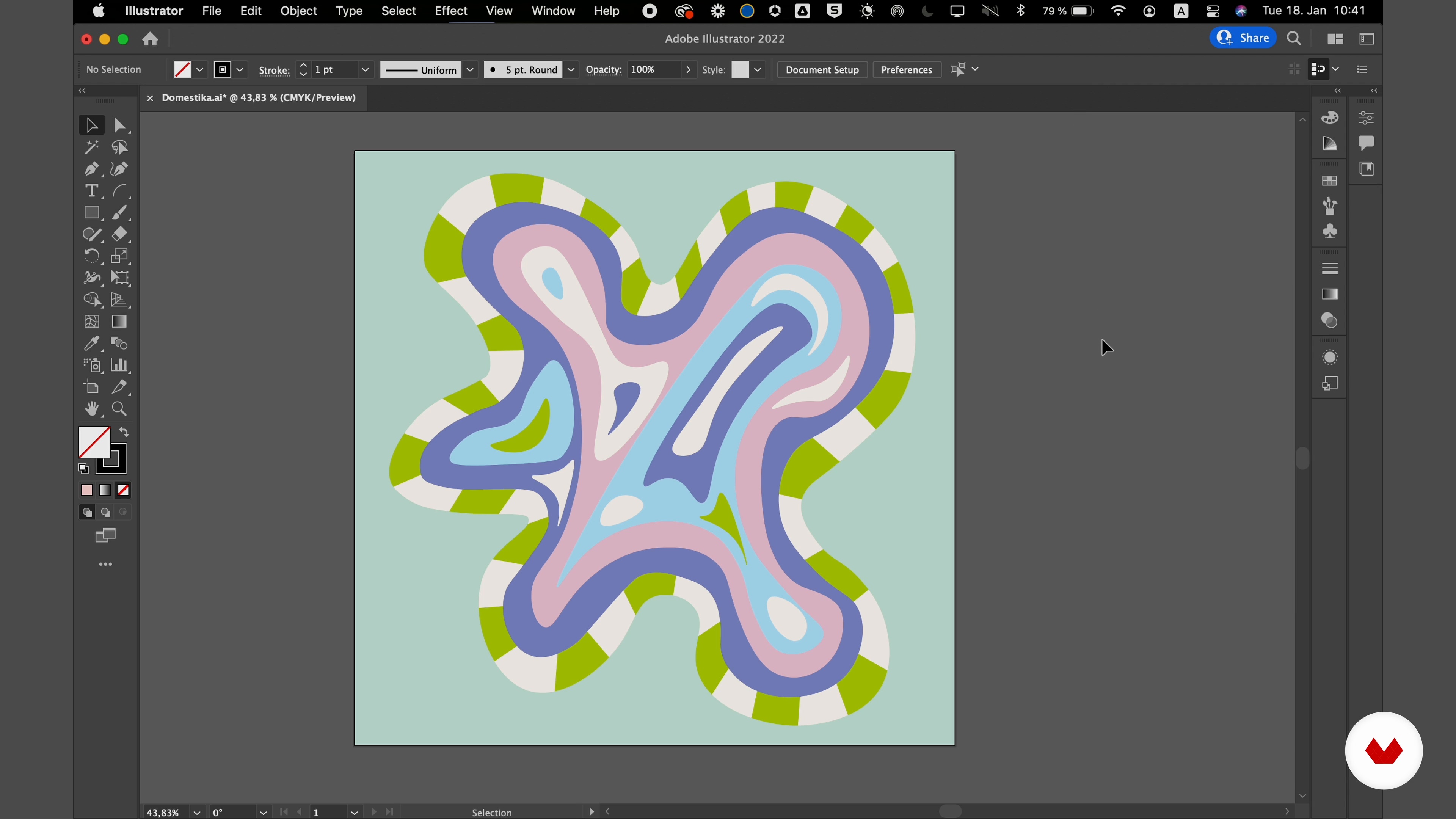Viewport: 1456px width, 819px height.
Task: Open the Window menu
Action: point(553,11)
